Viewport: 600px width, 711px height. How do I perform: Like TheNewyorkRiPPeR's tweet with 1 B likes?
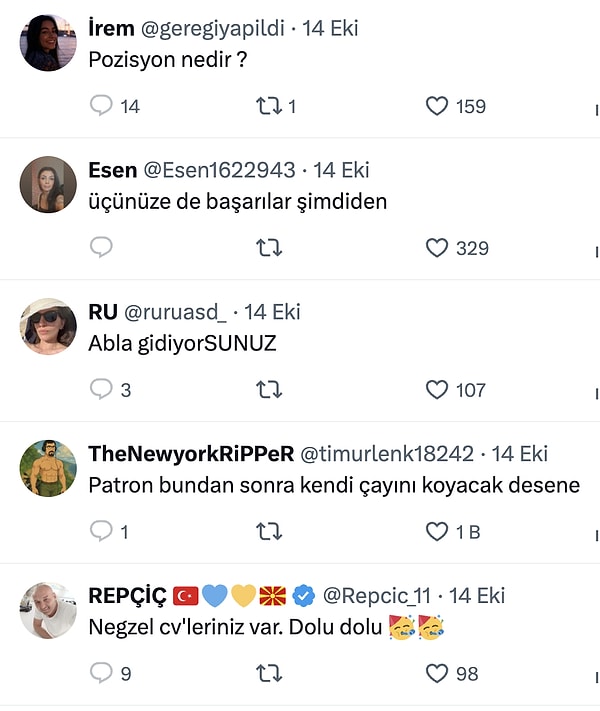pyautogui.click(x=437, y=532)
